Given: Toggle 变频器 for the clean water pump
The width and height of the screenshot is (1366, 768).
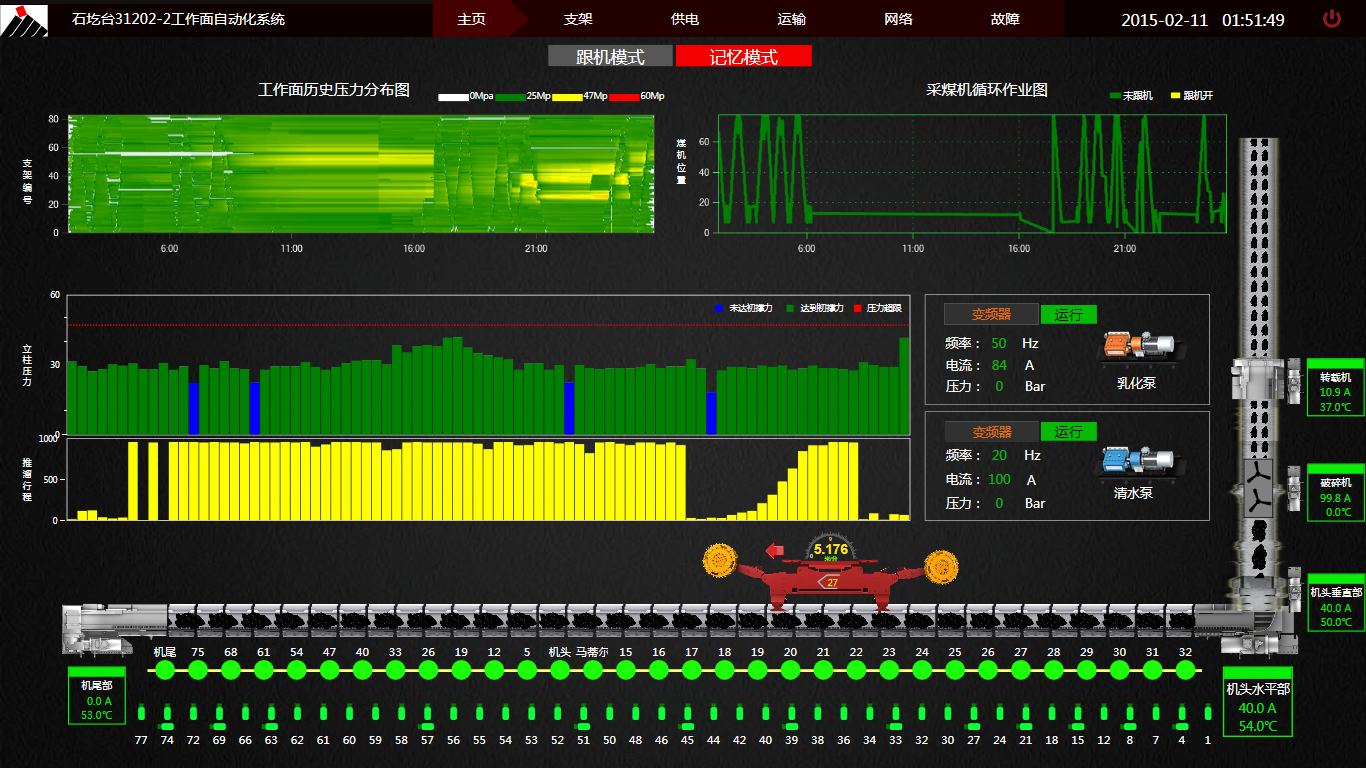Looking at the screenshot, I should (991, 432).
